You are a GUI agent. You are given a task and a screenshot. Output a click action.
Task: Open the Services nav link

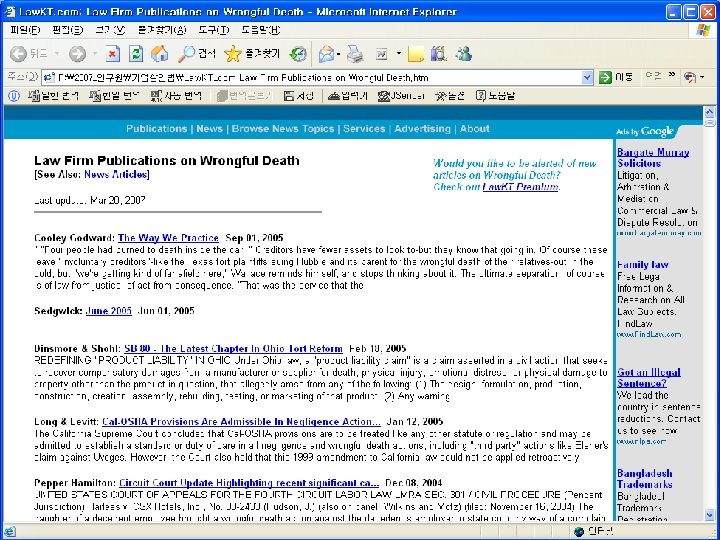364,129
